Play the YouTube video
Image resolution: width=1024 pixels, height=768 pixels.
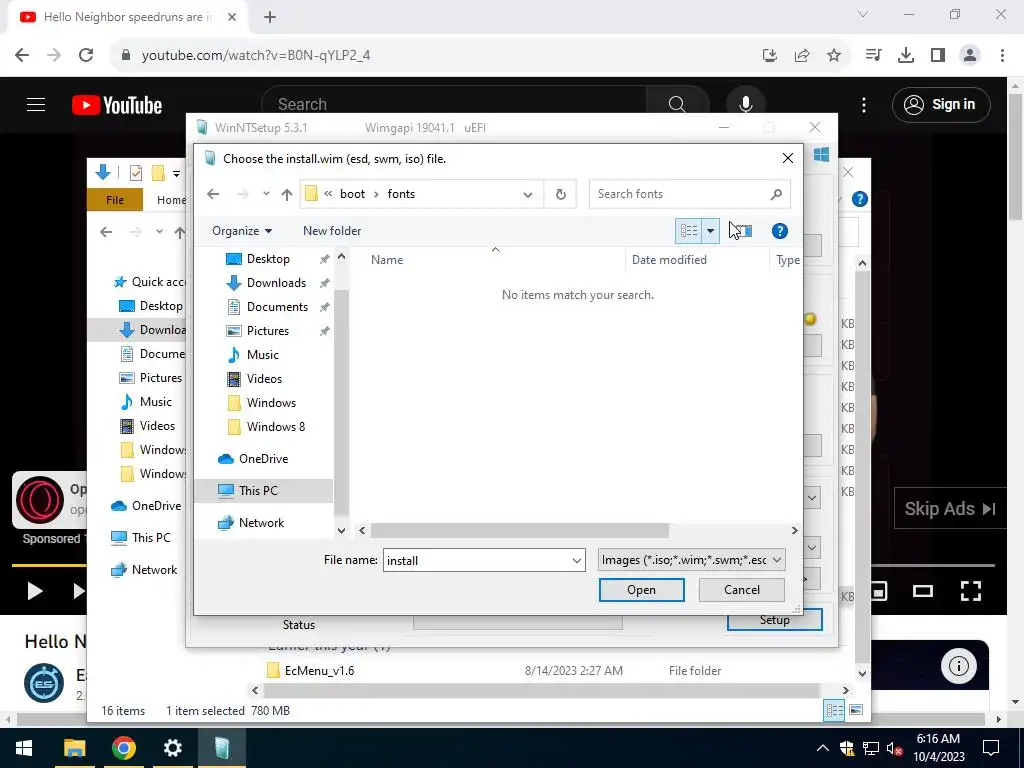click(35, 591)
